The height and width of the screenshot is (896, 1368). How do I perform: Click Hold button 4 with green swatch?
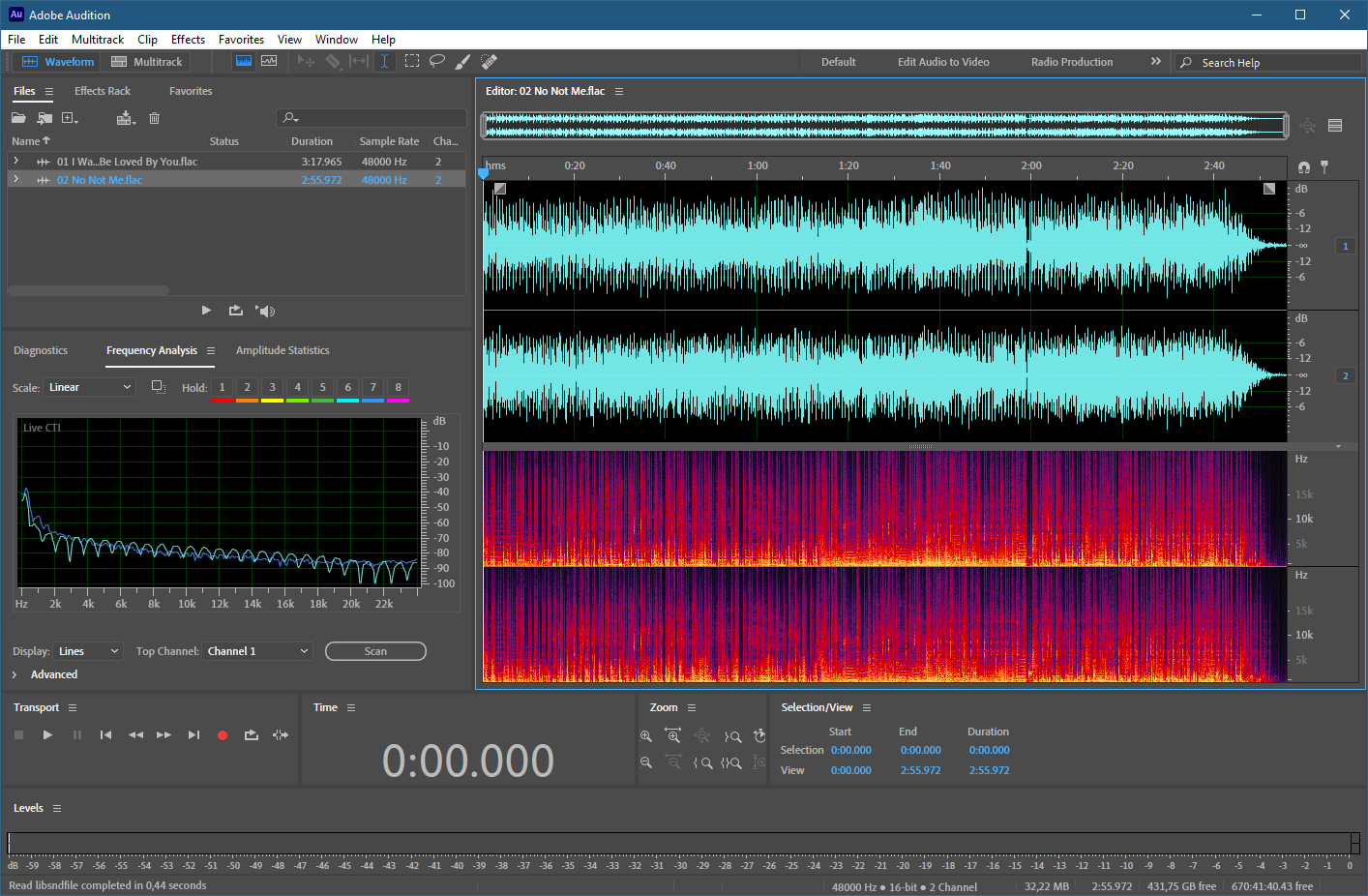click(297, 389)
